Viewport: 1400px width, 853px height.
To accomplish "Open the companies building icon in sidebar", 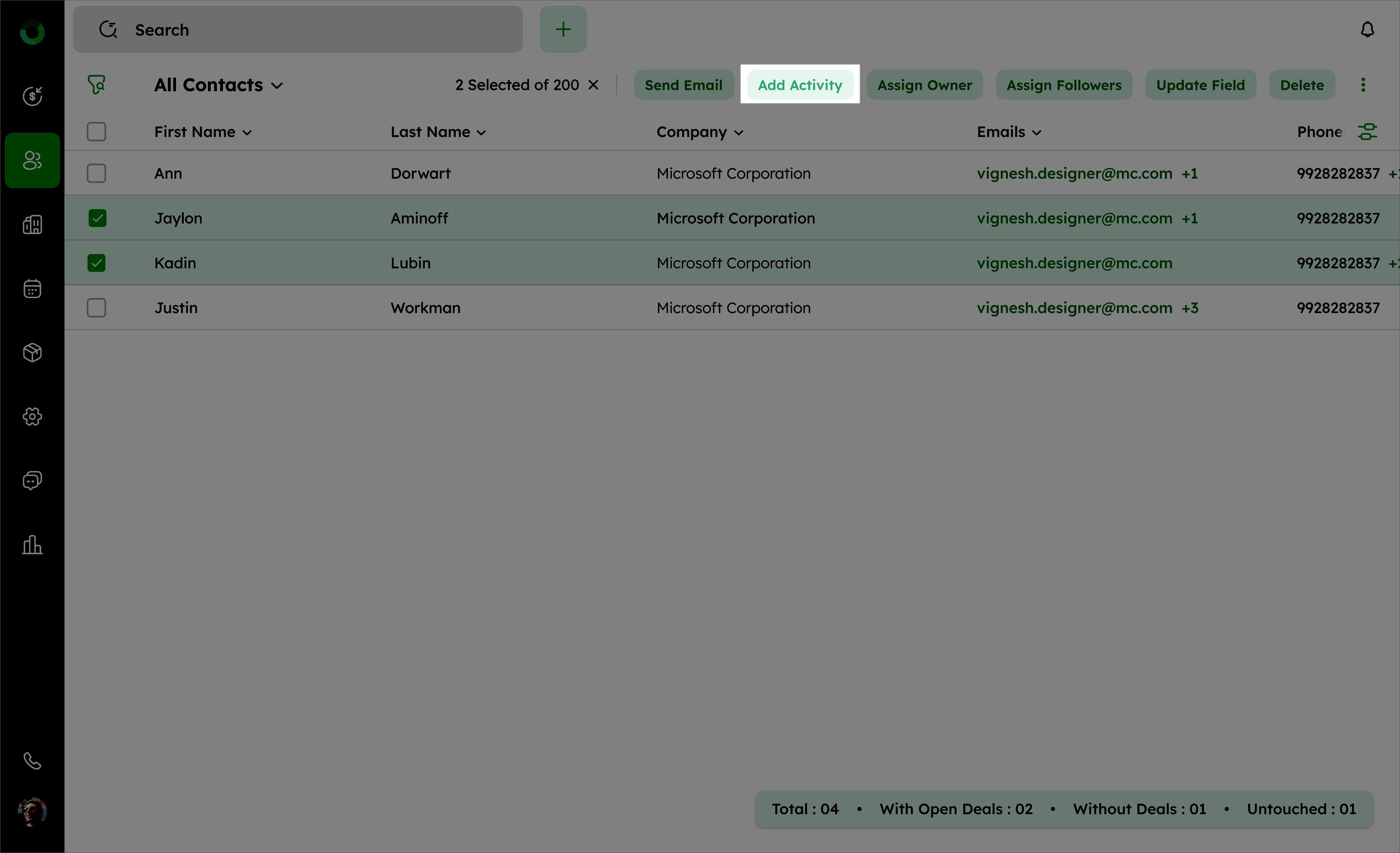I will 32,225.
